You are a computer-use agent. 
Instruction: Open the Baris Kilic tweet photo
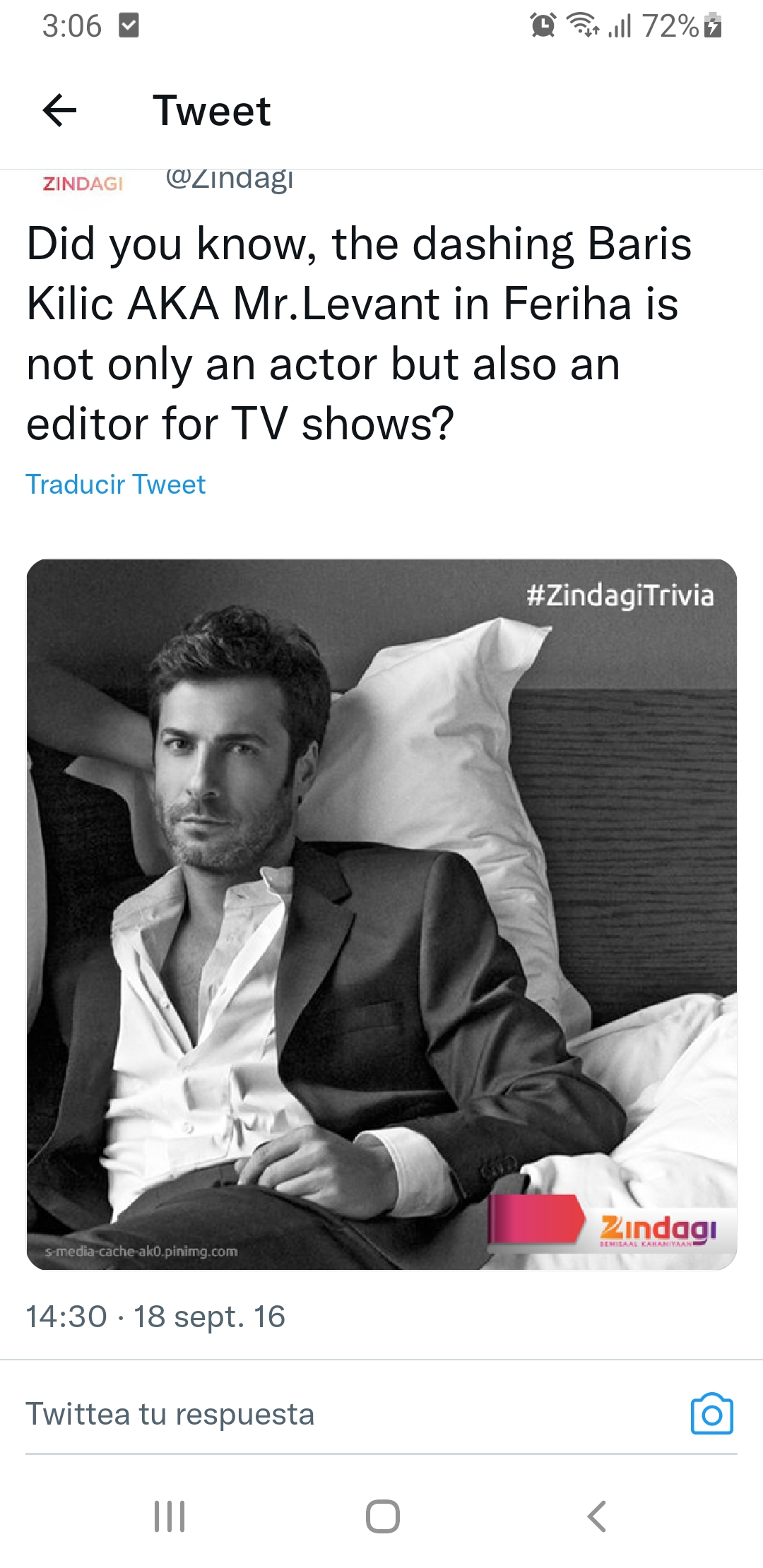click(381, 914)
